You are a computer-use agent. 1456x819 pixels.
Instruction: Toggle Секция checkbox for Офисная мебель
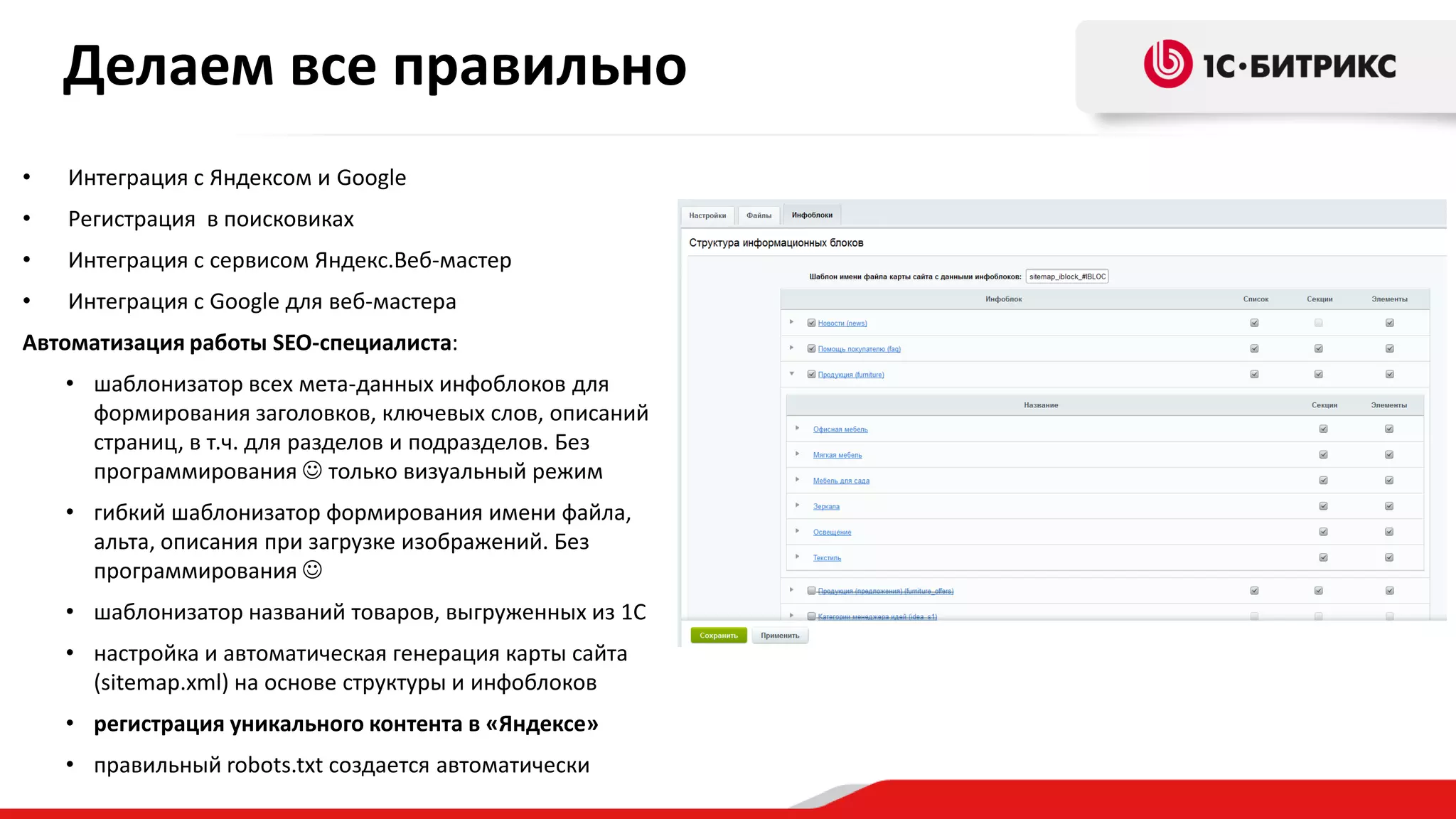(x=1324, y=429)
